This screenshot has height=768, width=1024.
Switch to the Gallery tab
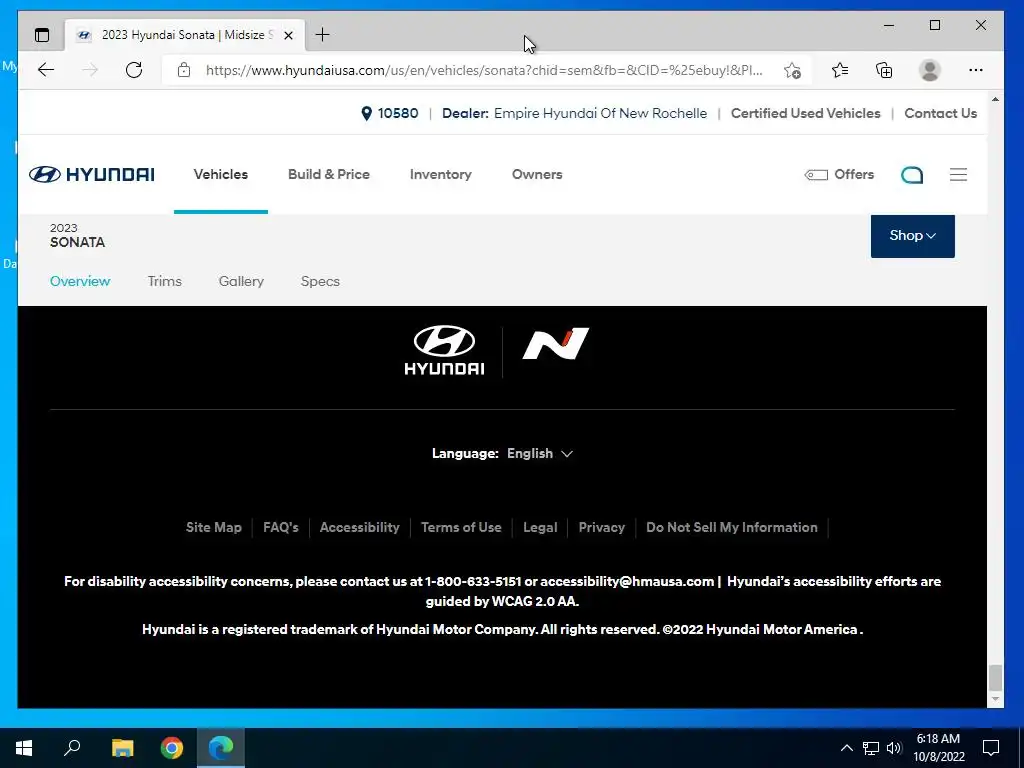point(241,281)
